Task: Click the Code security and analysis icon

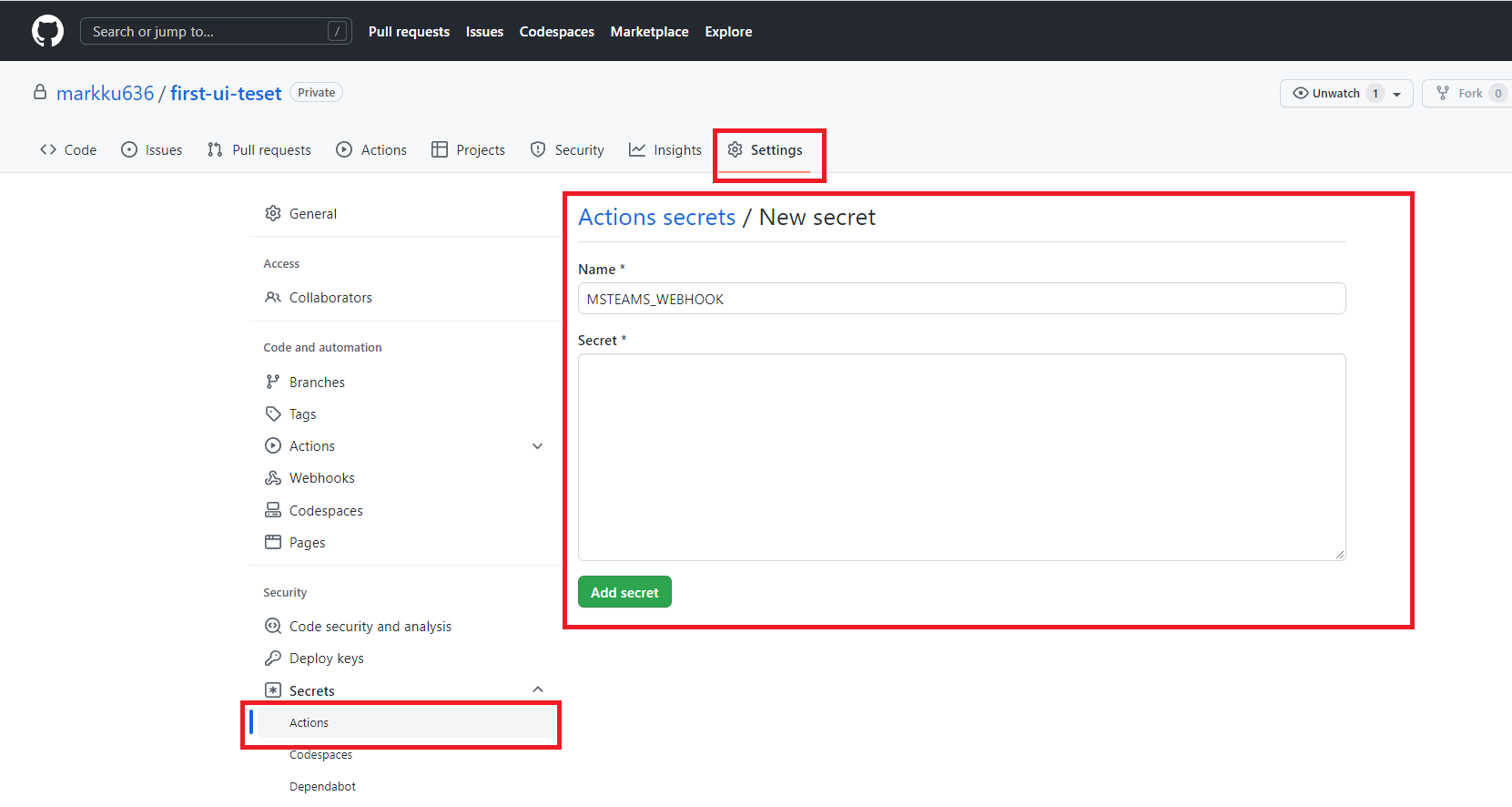Action: coord(273,627)
